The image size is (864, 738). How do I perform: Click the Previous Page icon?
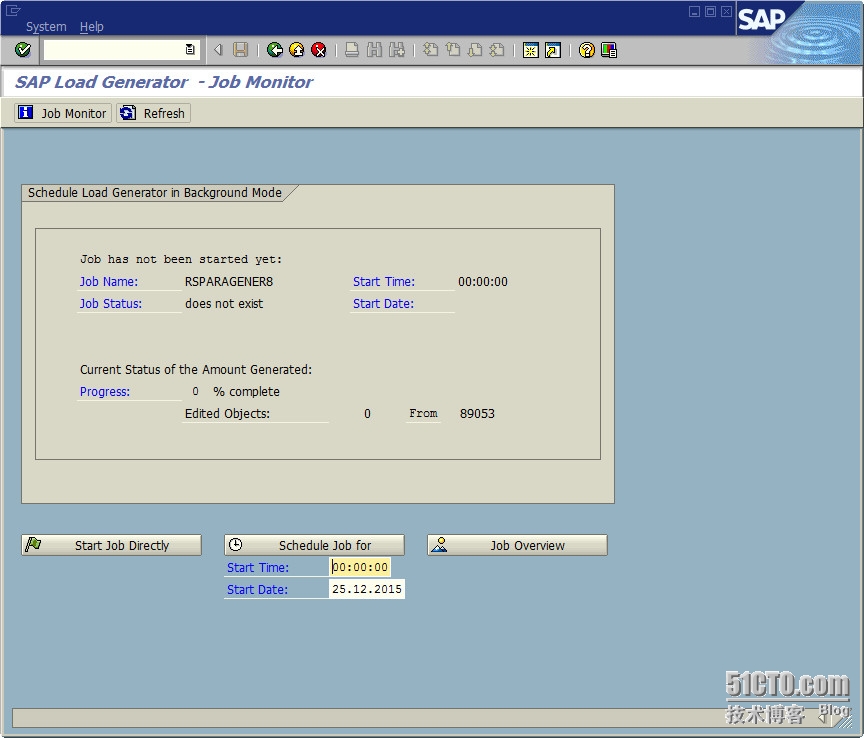pyautogui.click(x=453, y=50)
